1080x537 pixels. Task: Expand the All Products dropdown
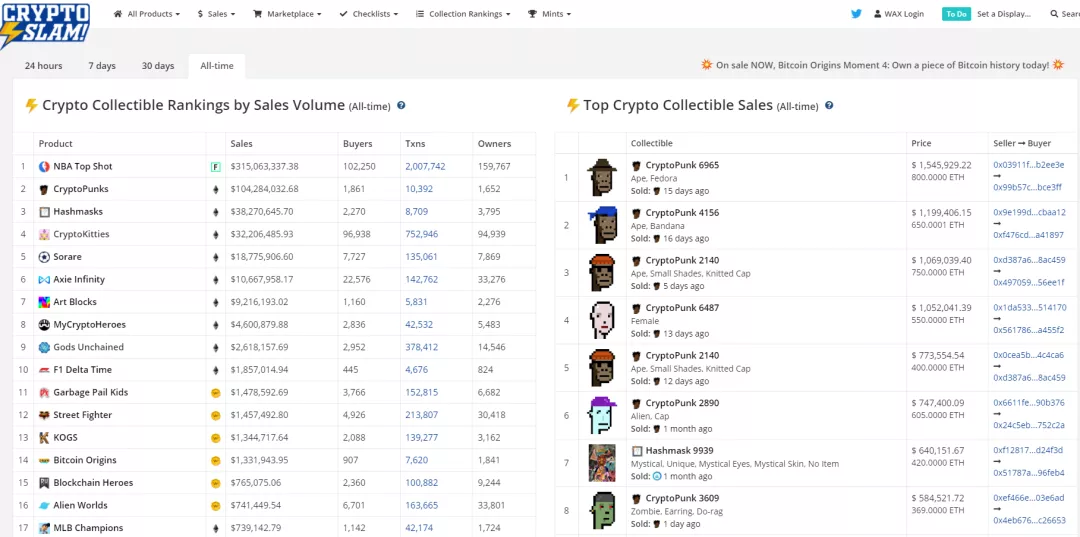pos(147,14)
